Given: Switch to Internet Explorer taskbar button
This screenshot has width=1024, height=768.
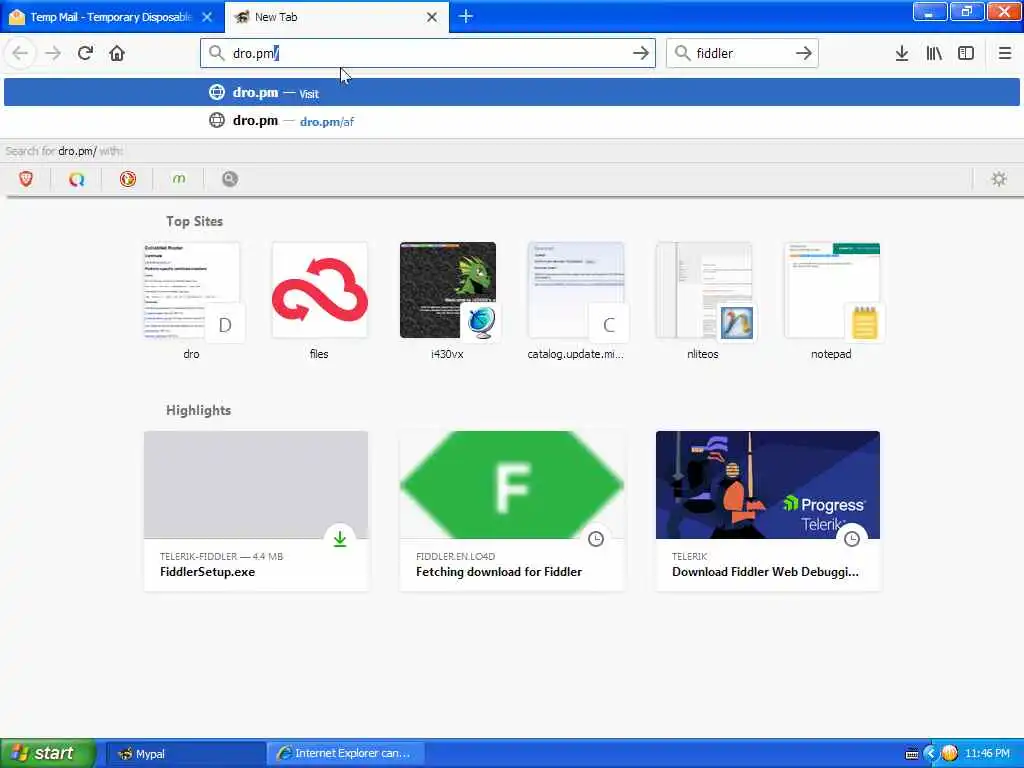Looking at the screenshot, I should coord(345,754).
